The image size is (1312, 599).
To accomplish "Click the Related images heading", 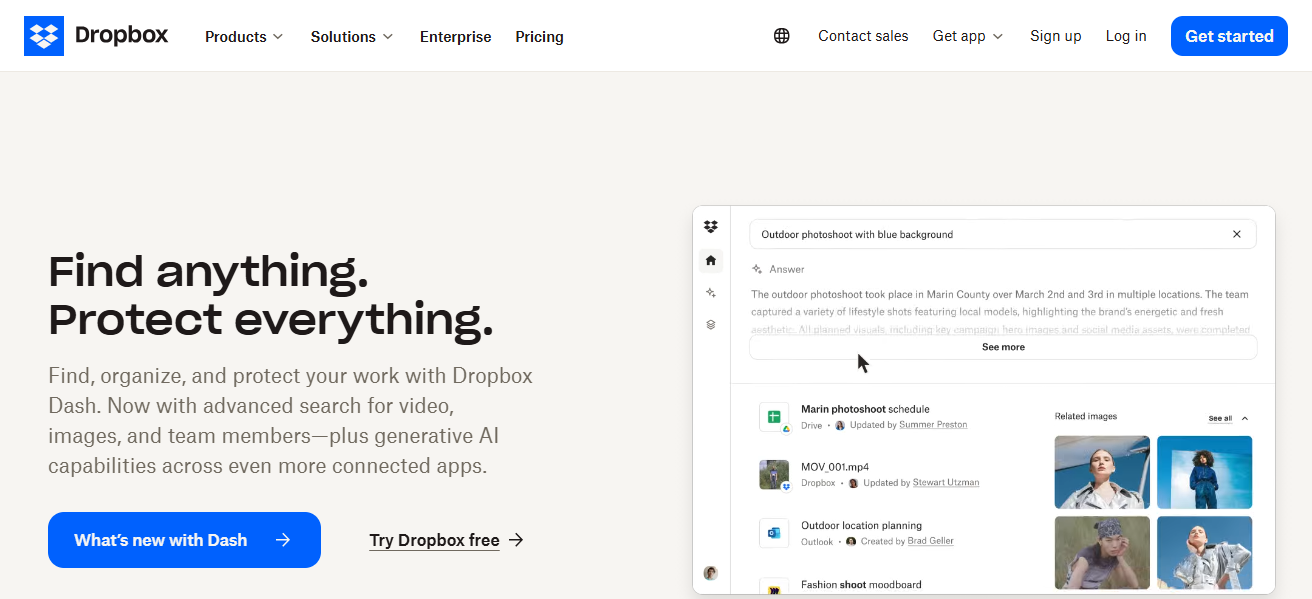I will tap(1086, 416).
